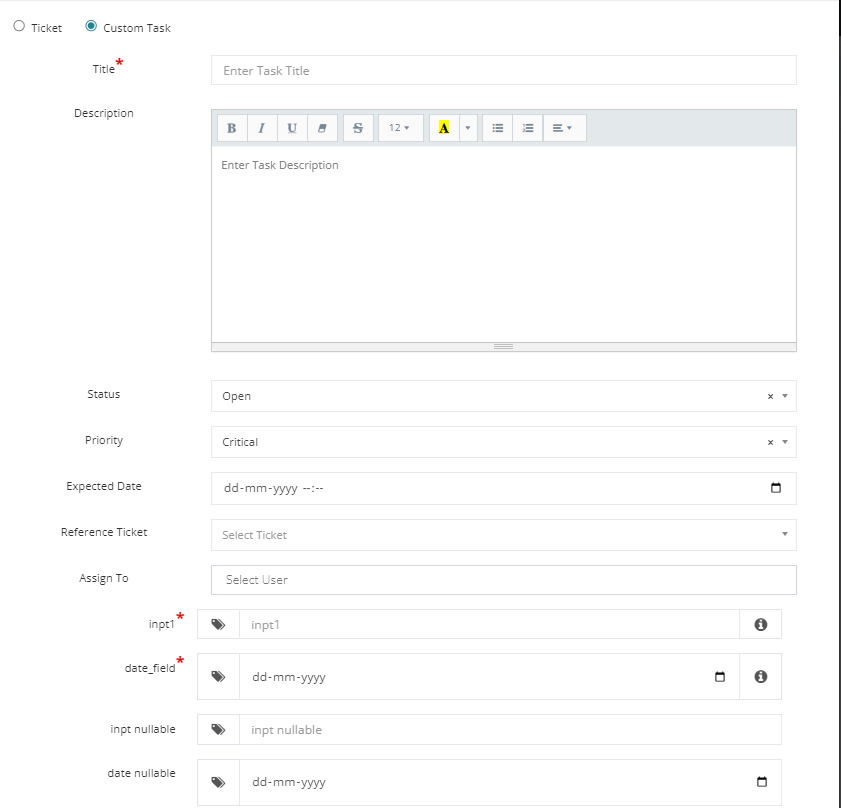Open the unordered list icon
Viewport: 841px width, 808px height.
click(497, 127)
